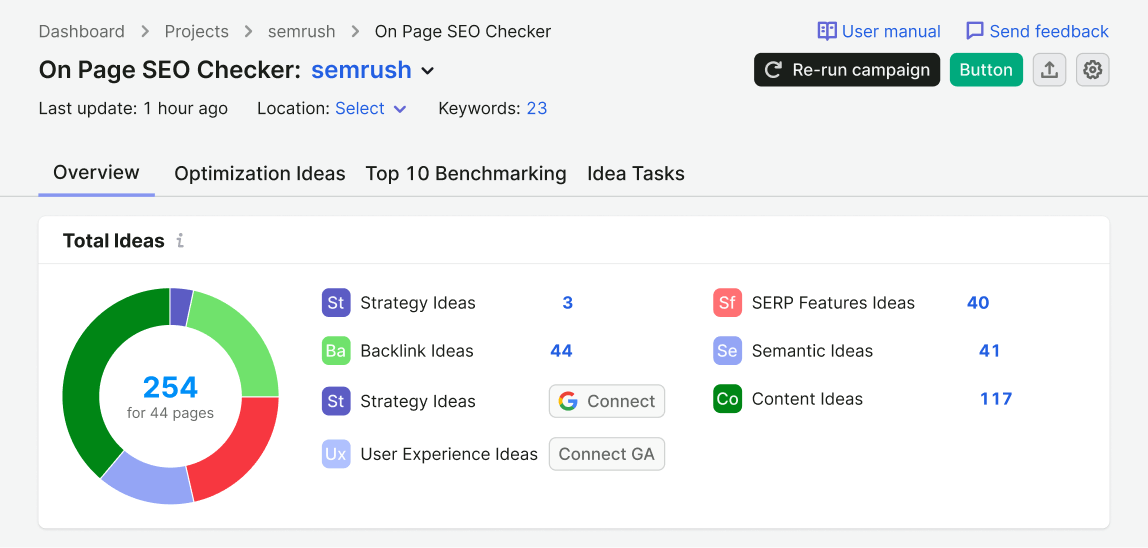Click the Google Connect button
Image resolution: width=1148 pixels, height=548 pixels.
click(607, 401)
